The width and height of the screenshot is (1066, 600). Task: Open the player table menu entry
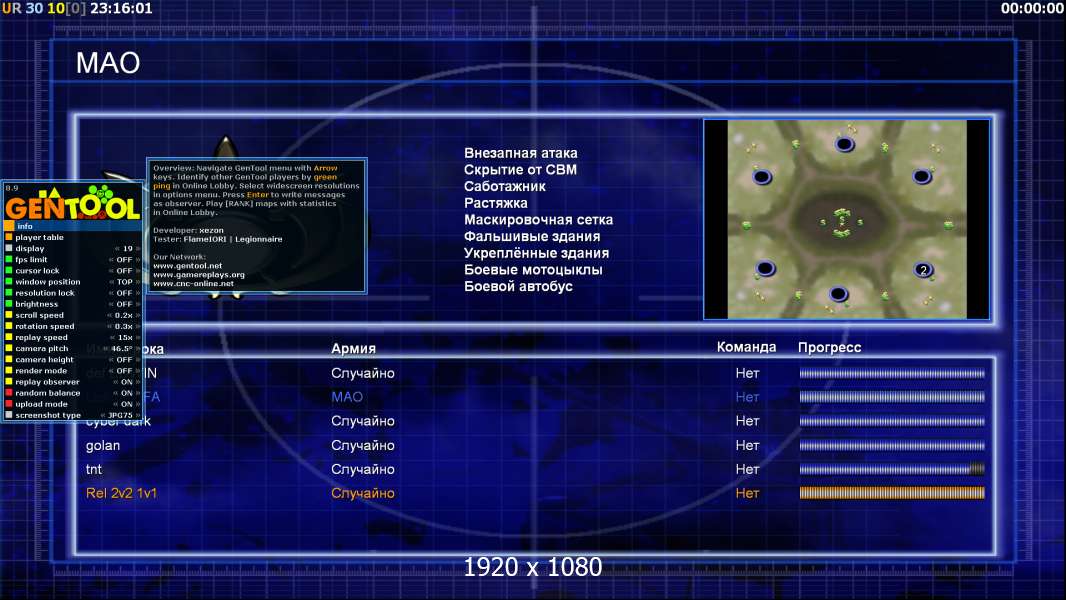coord(39,237)
